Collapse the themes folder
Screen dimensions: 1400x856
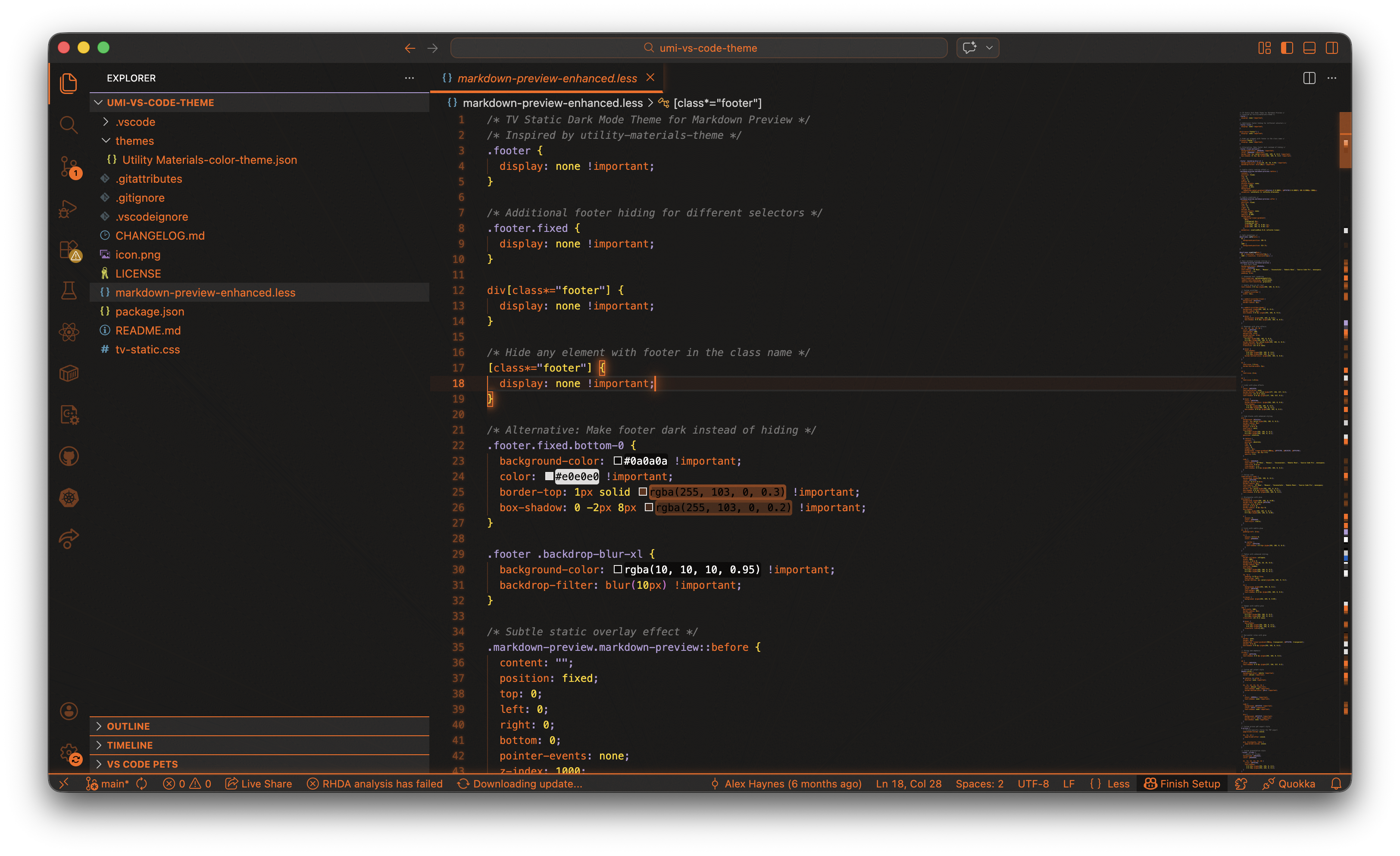[x=259, y=141]
